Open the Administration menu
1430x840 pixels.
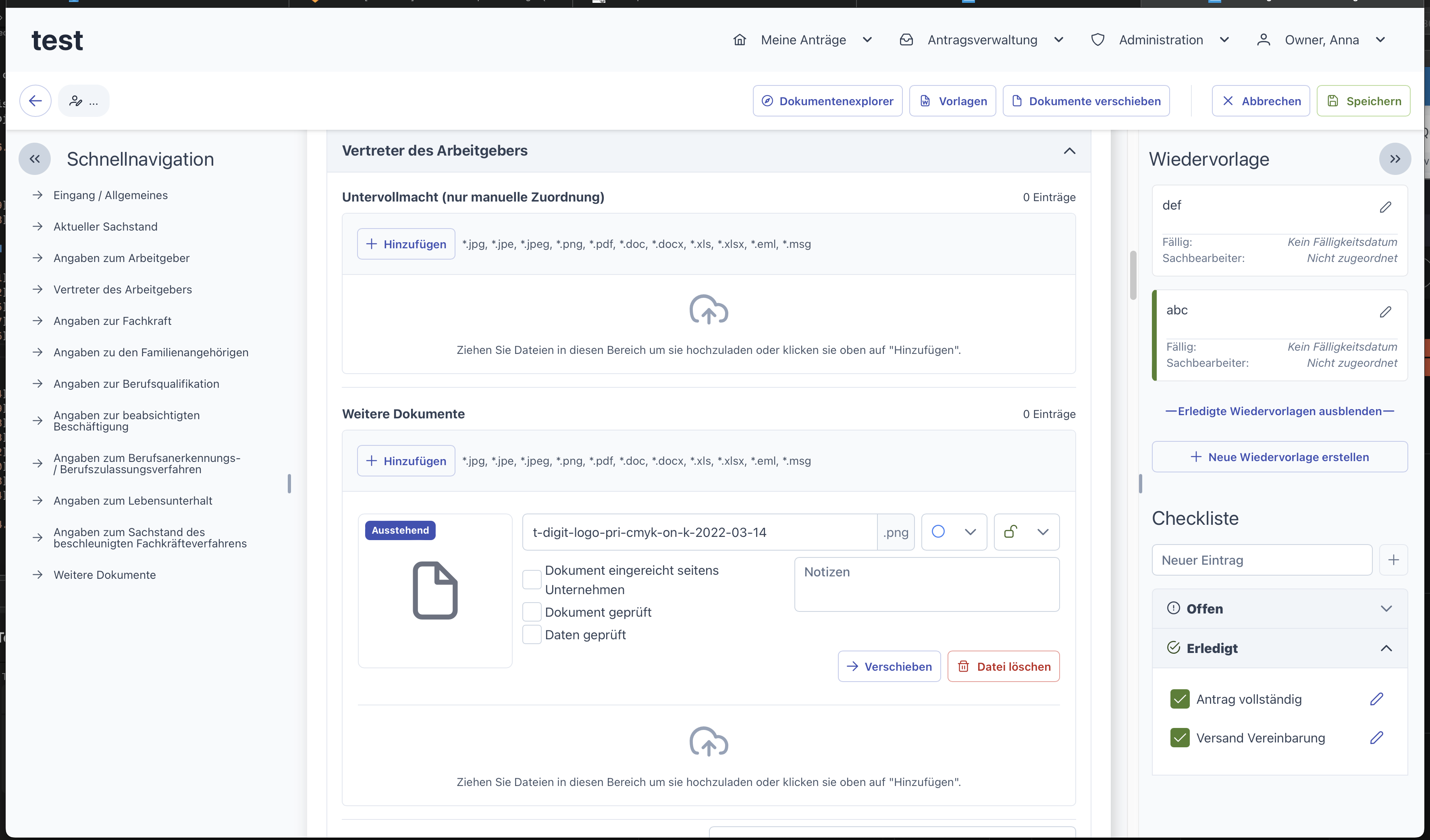1160,40
